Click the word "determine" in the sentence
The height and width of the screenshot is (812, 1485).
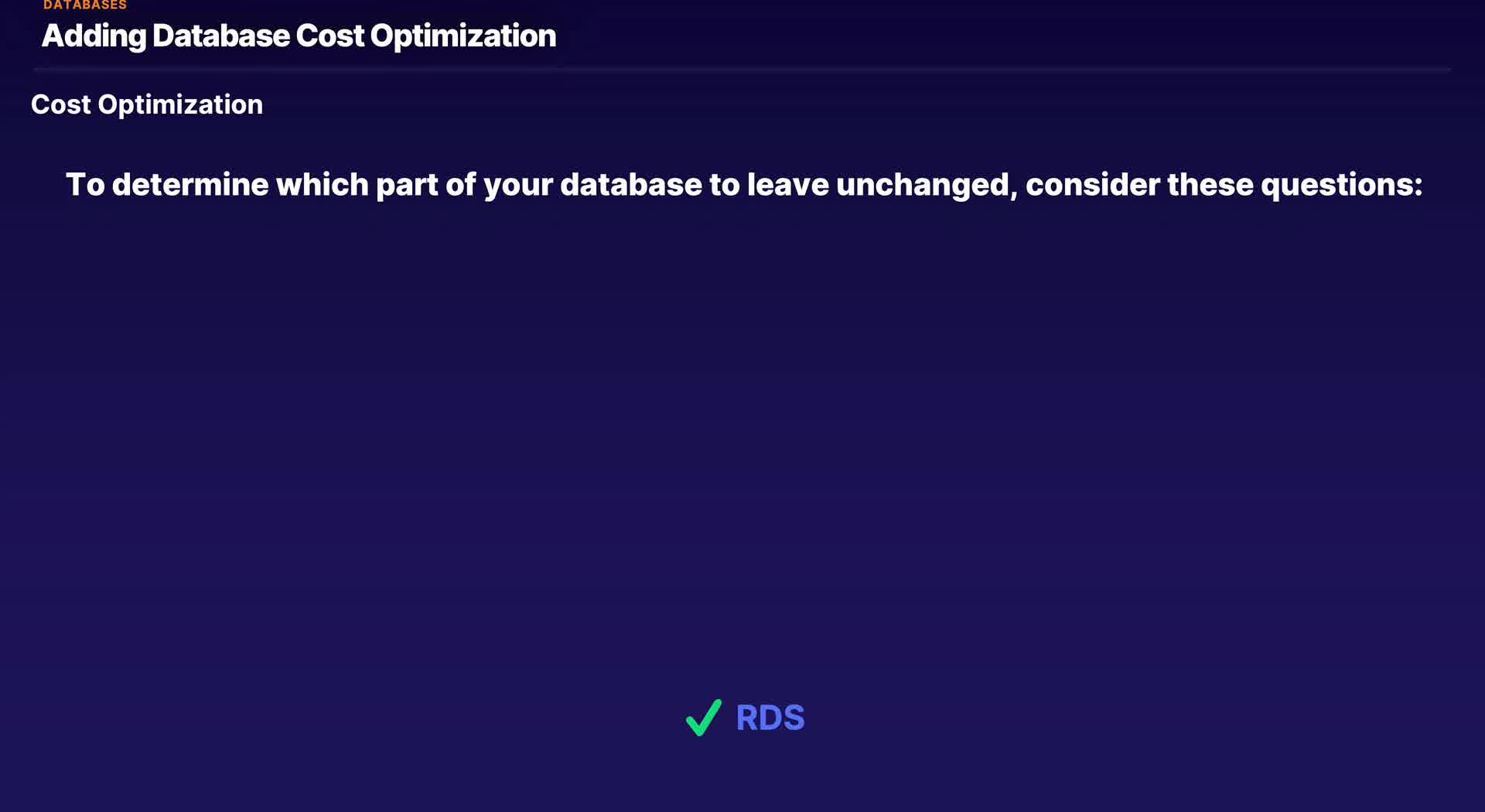[x=190, y=185]
